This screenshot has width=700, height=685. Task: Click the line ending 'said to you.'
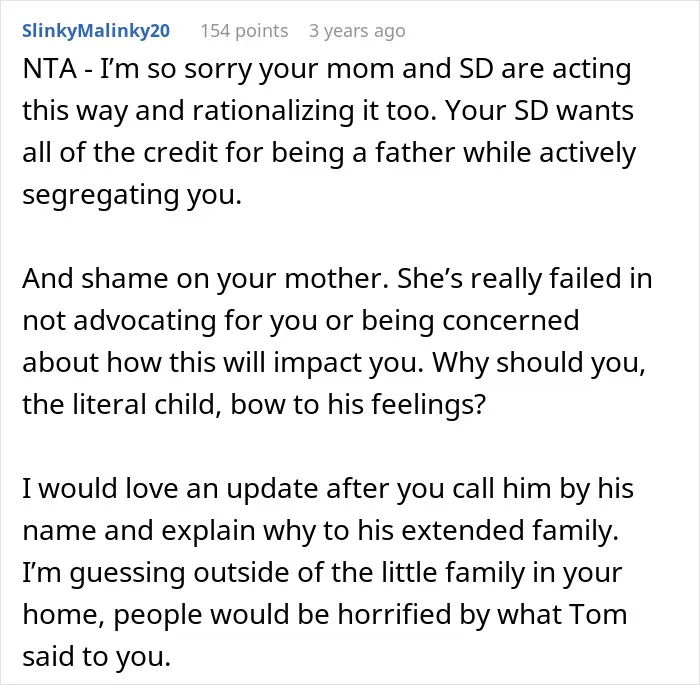coord(97,656)
